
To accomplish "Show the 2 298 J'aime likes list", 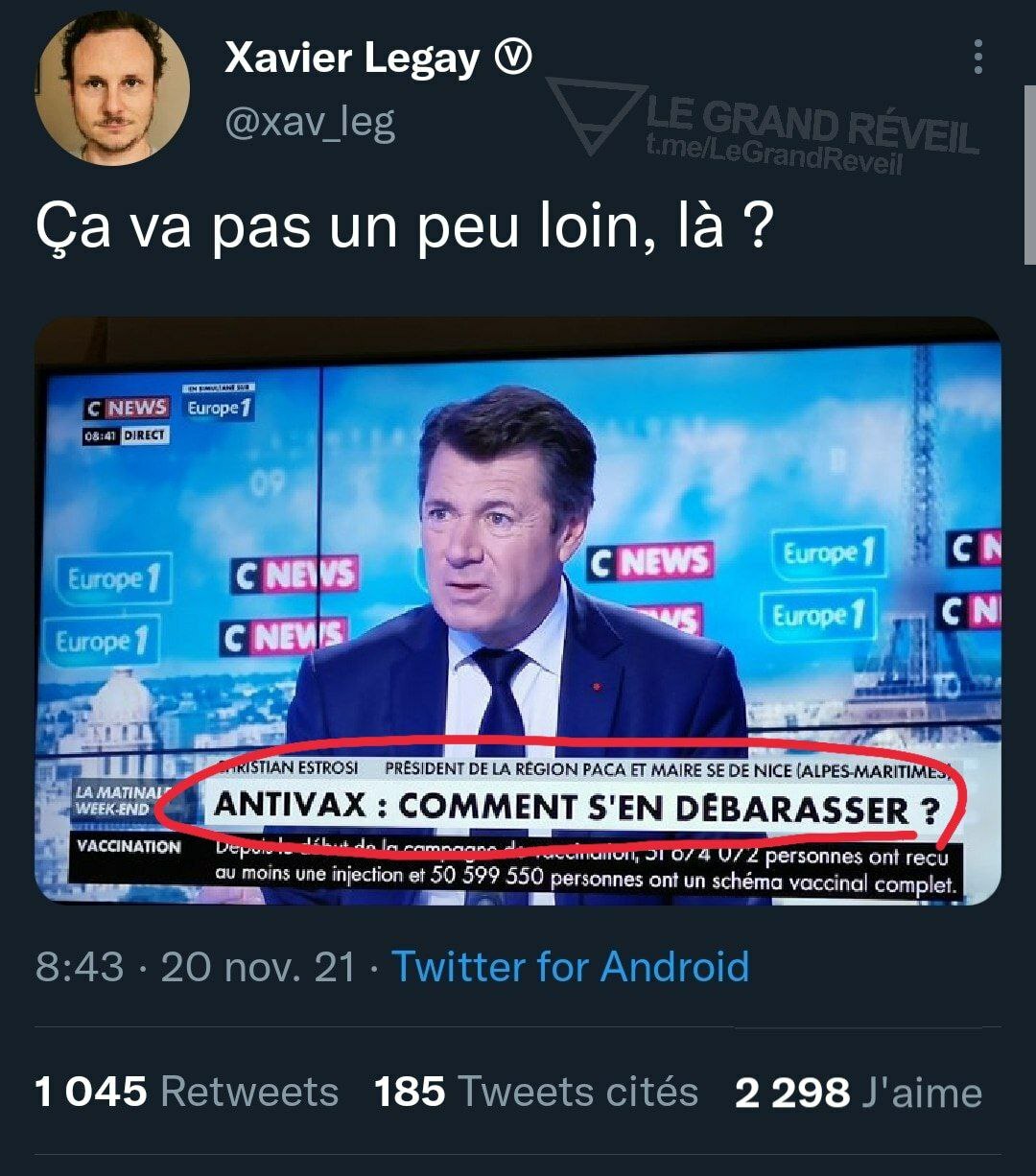I will [x=859, y=1093].
